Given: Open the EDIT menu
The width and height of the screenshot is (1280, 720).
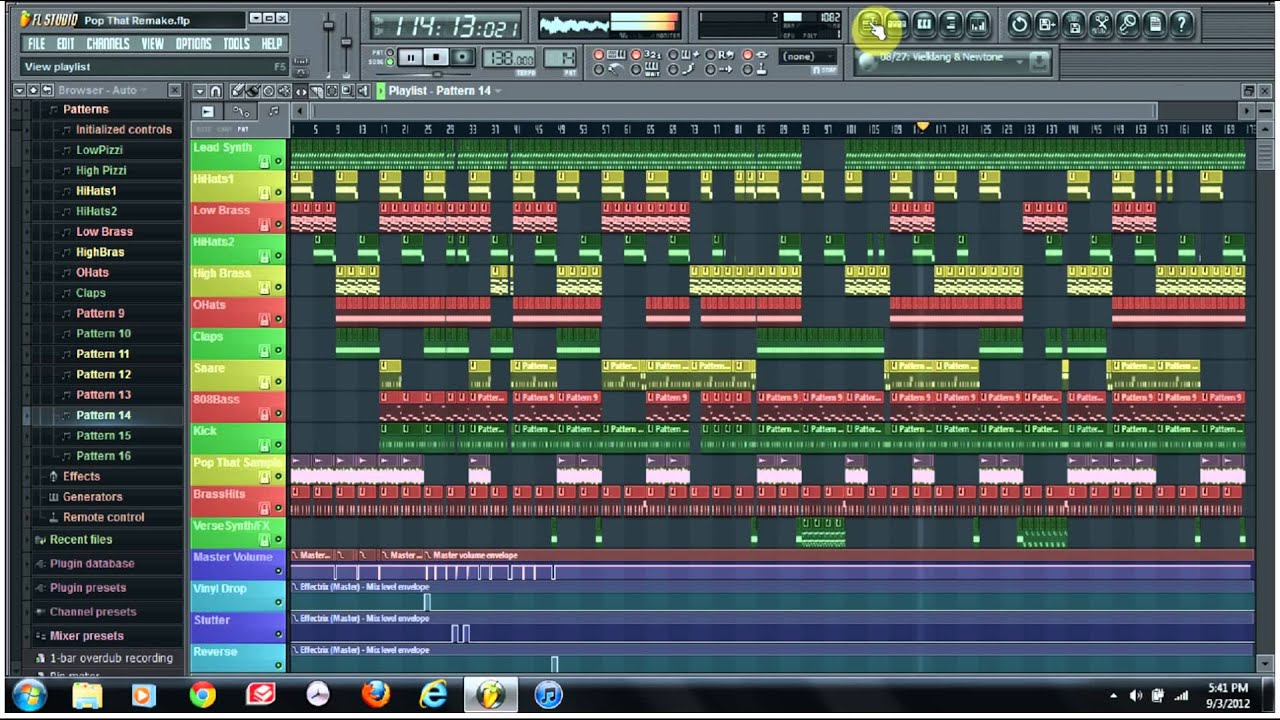Looking at the screenshot, I should [x=66, y=44].
